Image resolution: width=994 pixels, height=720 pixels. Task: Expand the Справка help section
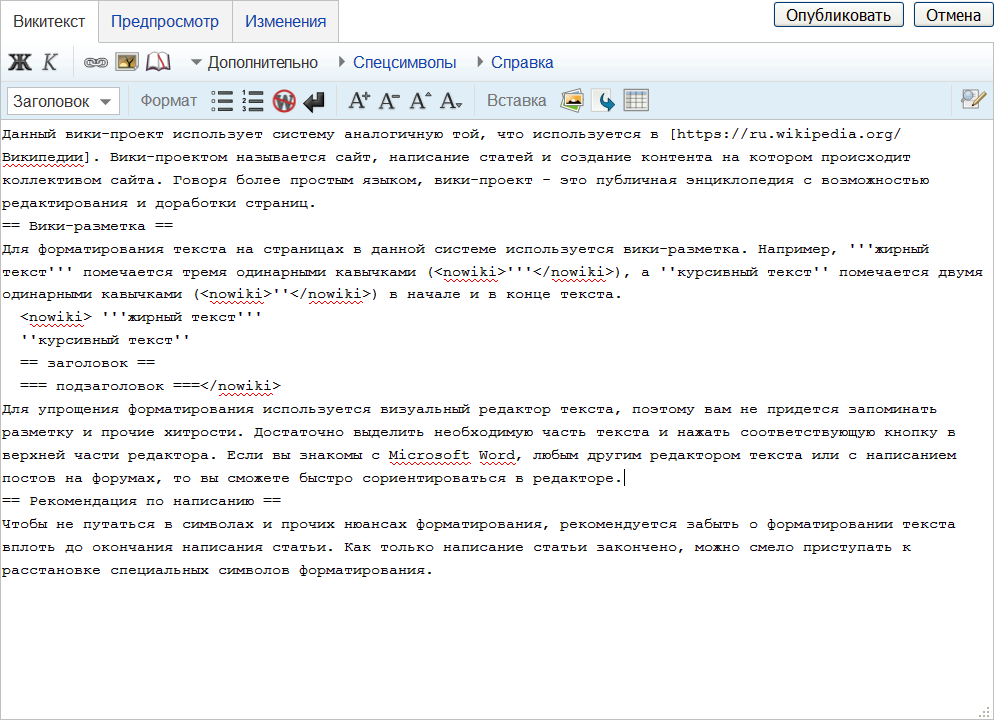coord(515,63)
